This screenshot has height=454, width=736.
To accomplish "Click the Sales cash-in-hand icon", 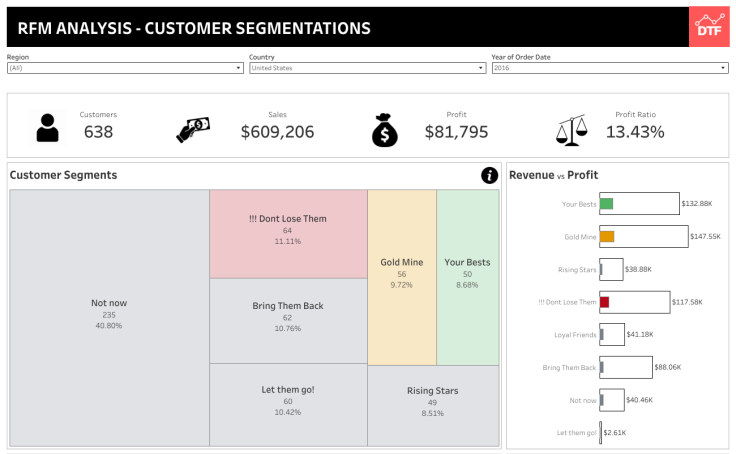I will click(x=193, y=129).
